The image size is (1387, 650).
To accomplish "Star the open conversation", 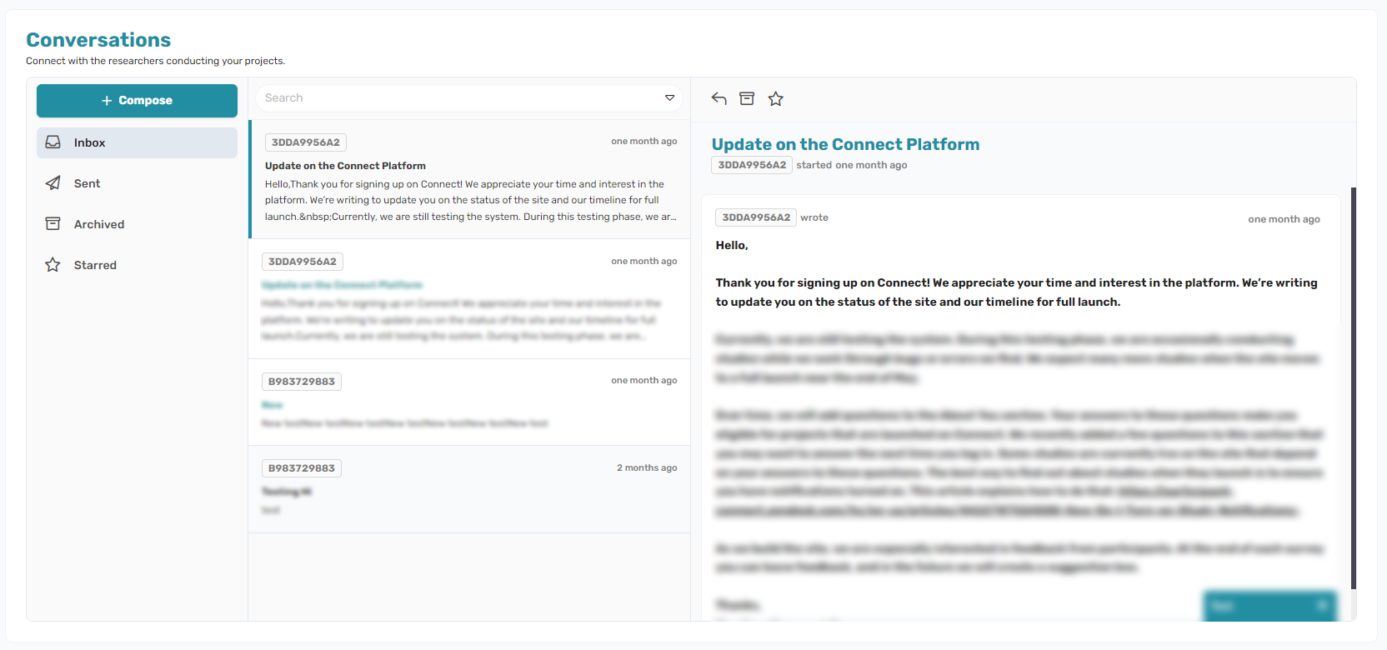I will click(x=775, y=98).
